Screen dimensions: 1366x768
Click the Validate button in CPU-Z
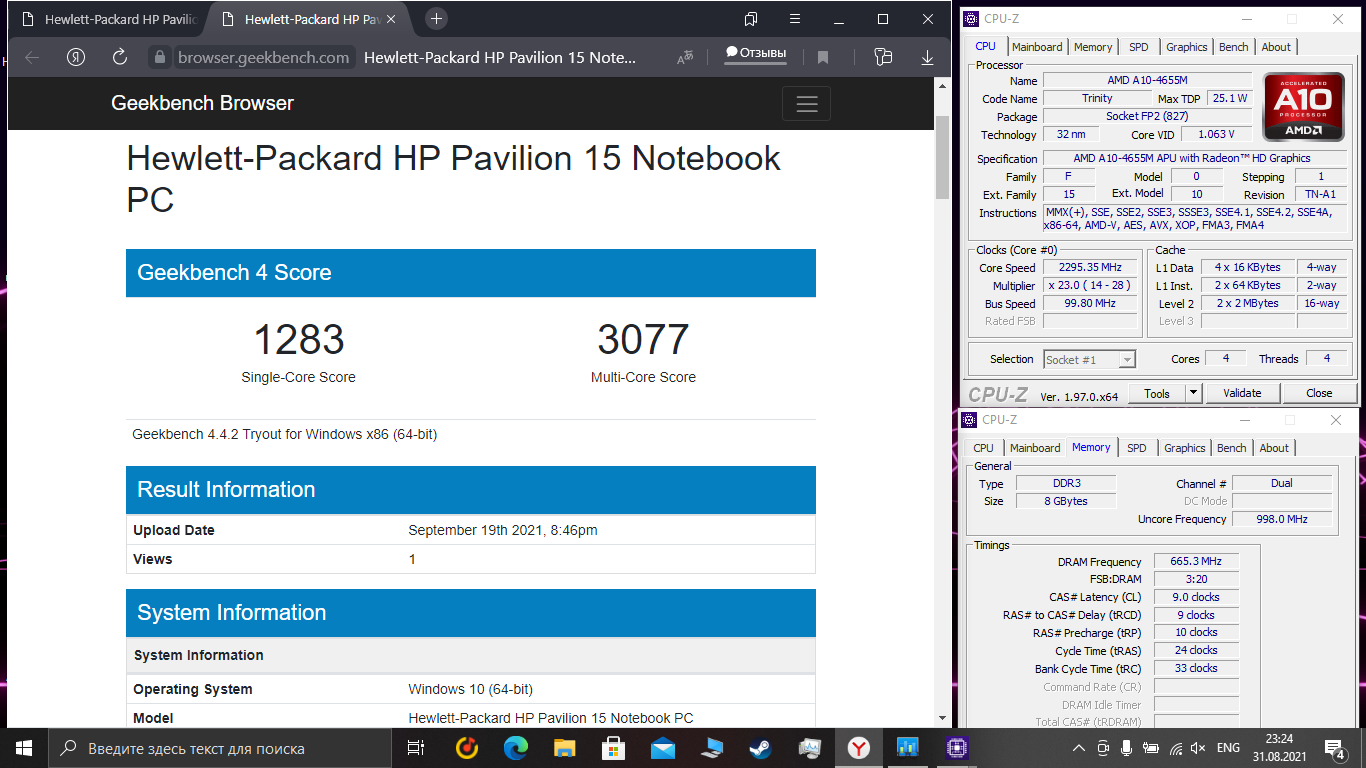(1242, 393)
